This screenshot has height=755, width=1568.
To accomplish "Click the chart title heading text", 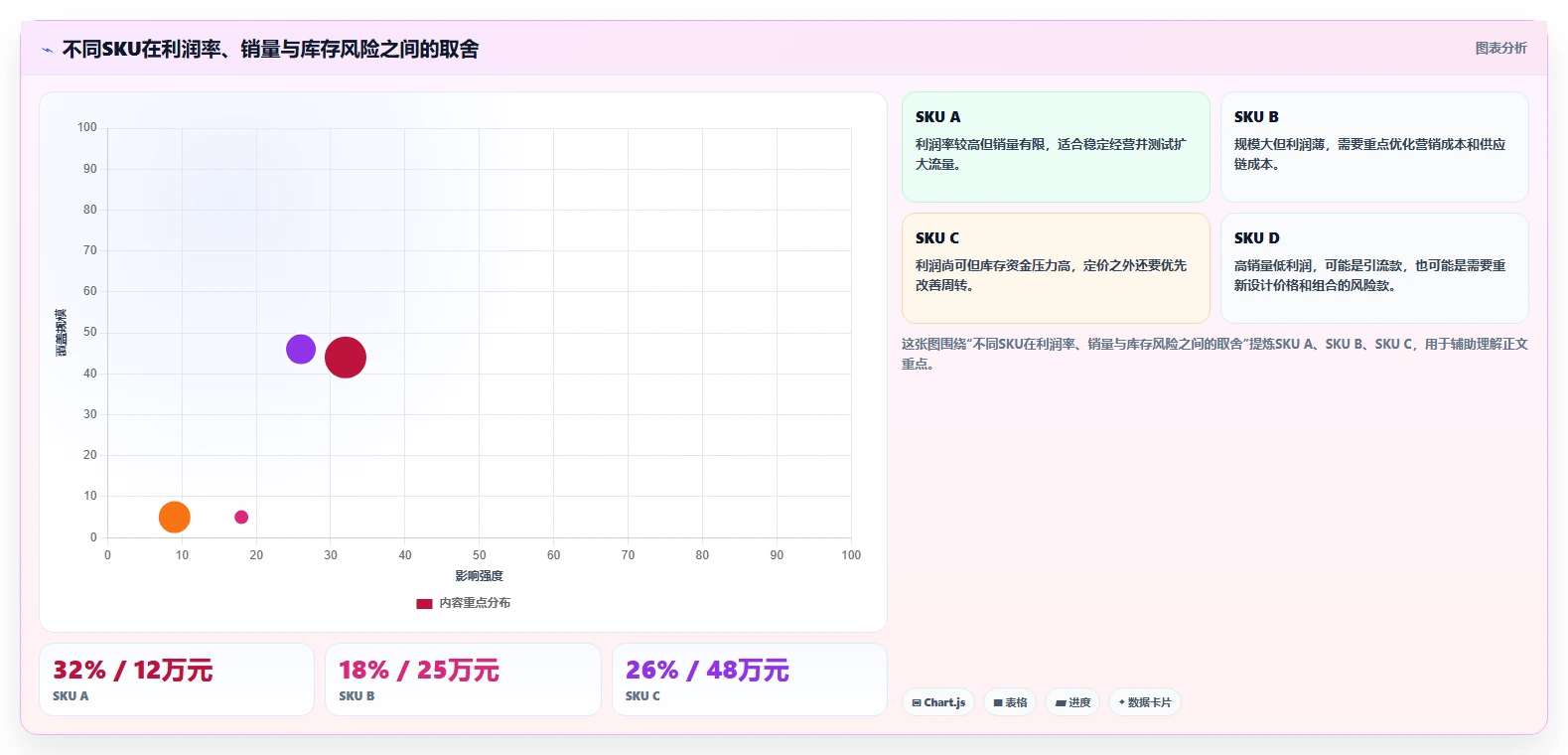I will [270, 49].
